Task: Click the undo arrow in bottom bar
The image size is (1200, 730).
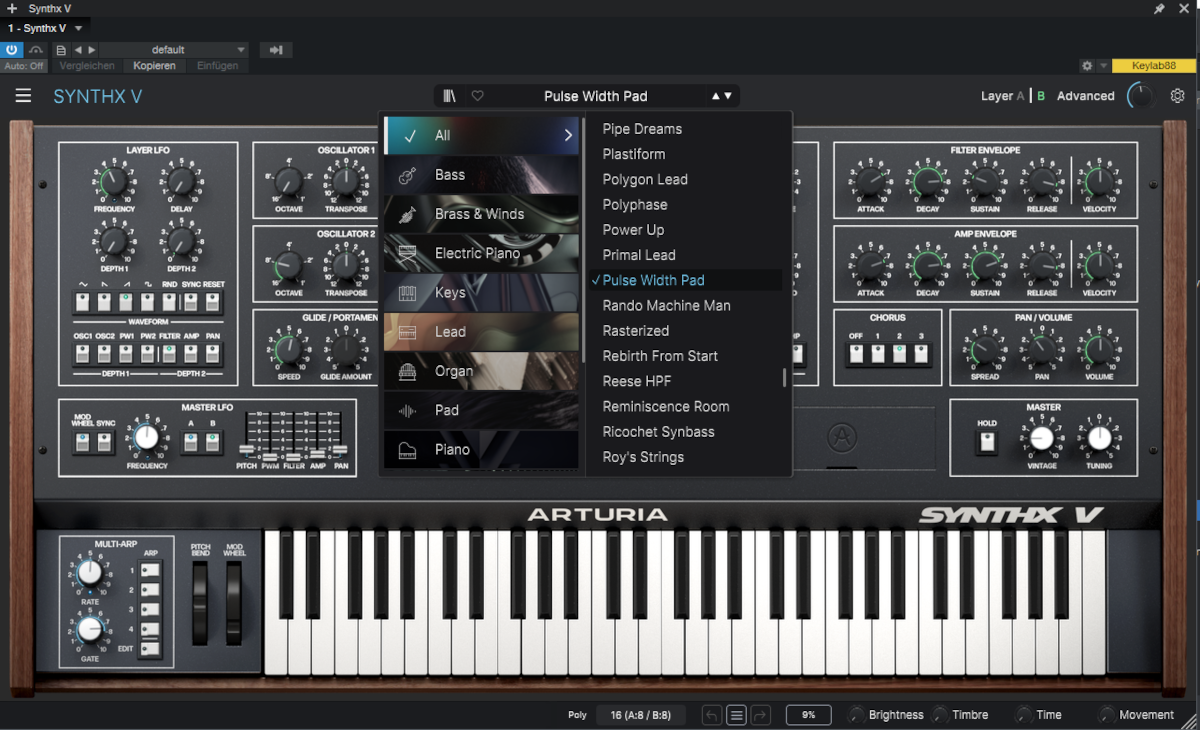Action: (711, 715)
